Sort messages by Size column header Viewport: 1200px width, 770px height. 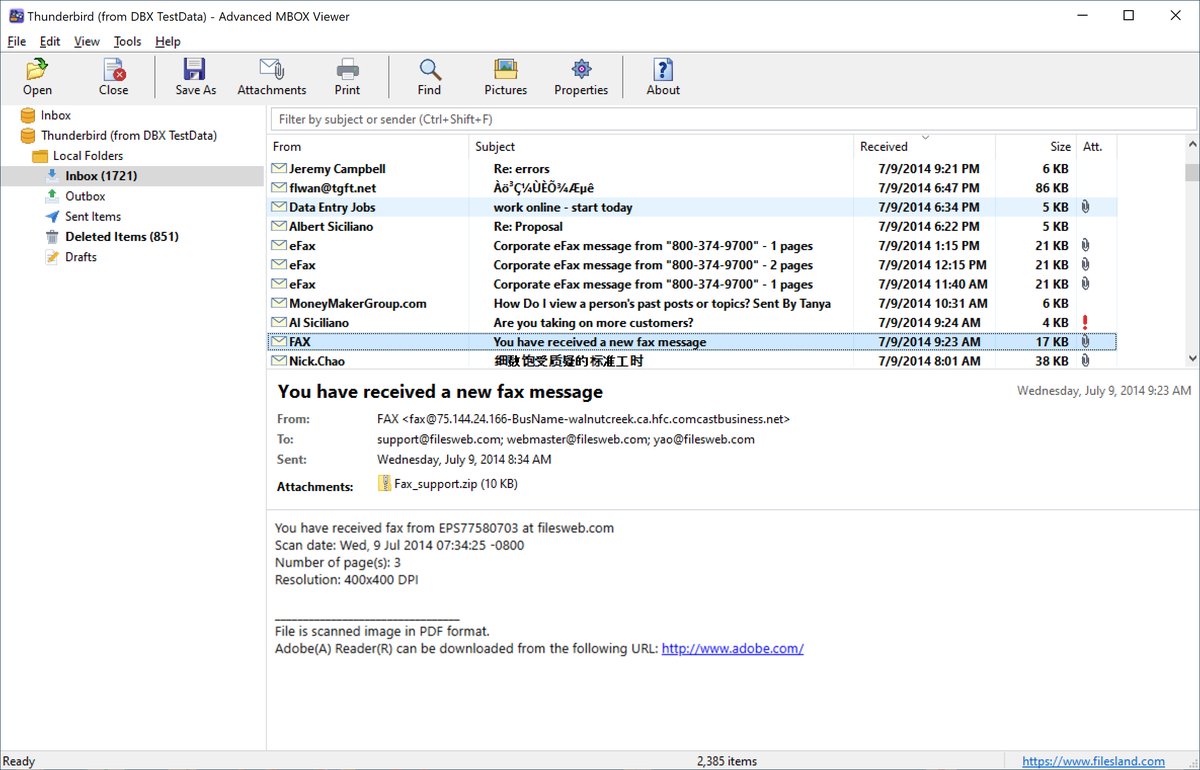coord(1035,146)
